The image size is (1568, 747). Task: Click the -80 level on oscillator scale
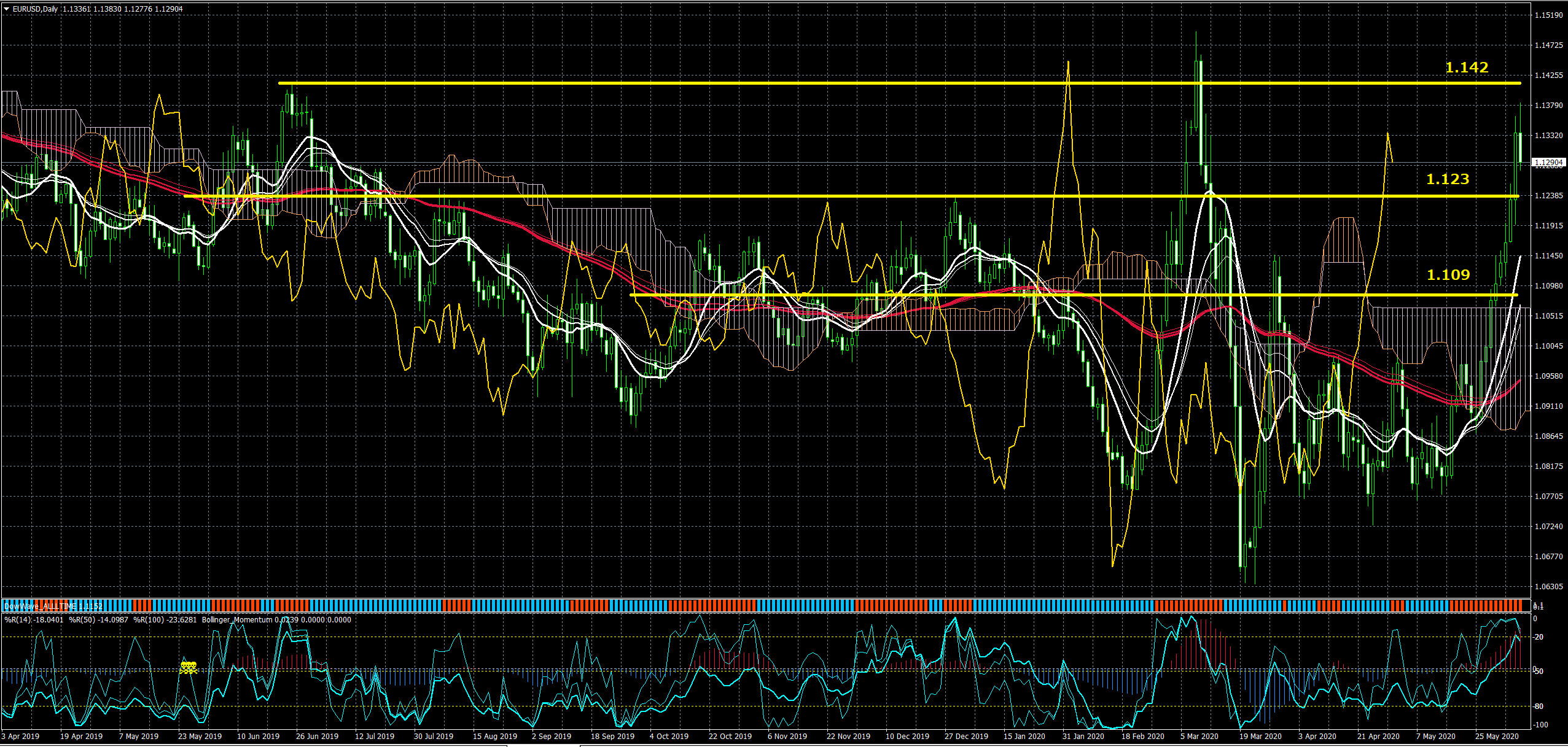point(1538,706)
